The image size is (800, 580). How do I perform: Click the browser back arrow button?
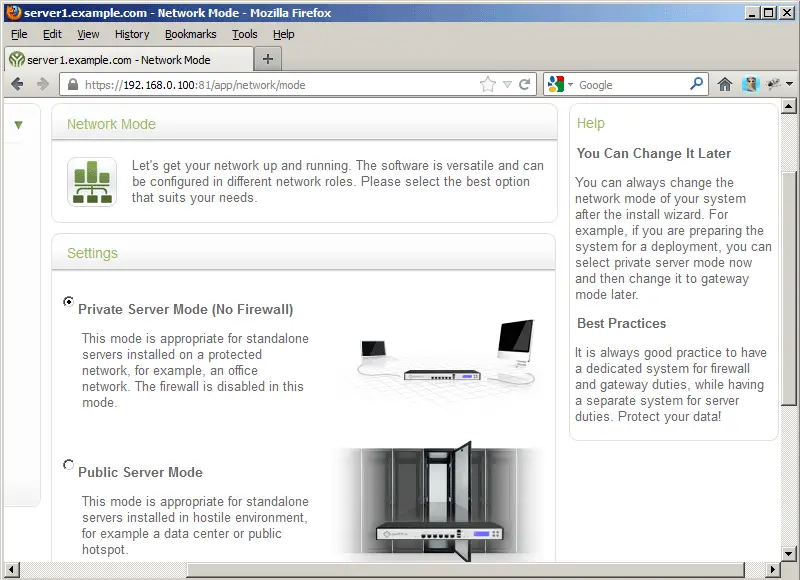coord(17,85)
